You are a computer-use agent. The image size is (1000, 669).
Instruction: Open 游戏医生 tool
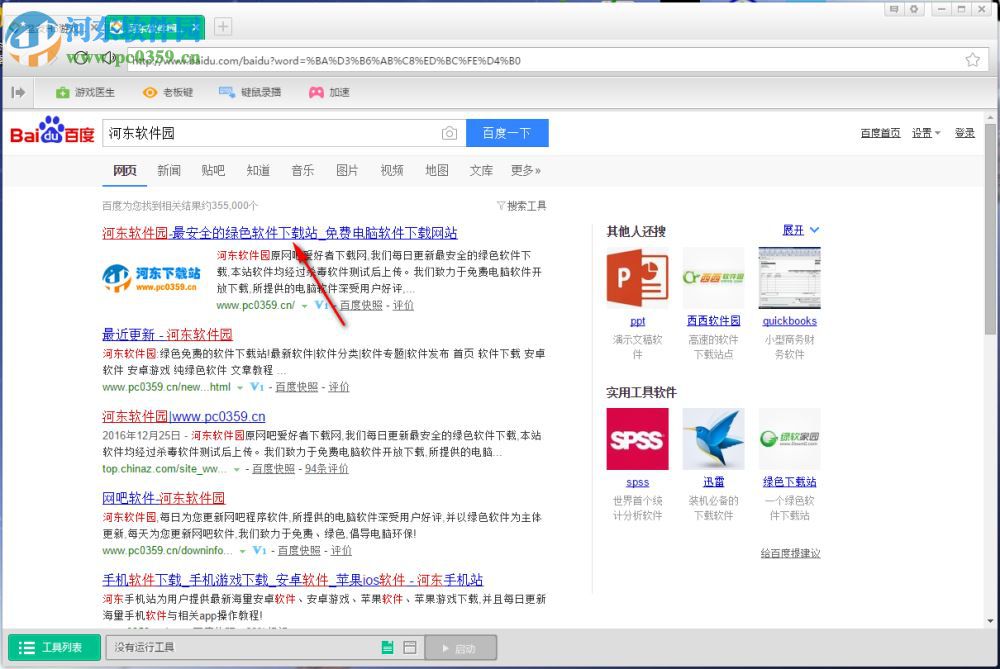tap(85, 92)
